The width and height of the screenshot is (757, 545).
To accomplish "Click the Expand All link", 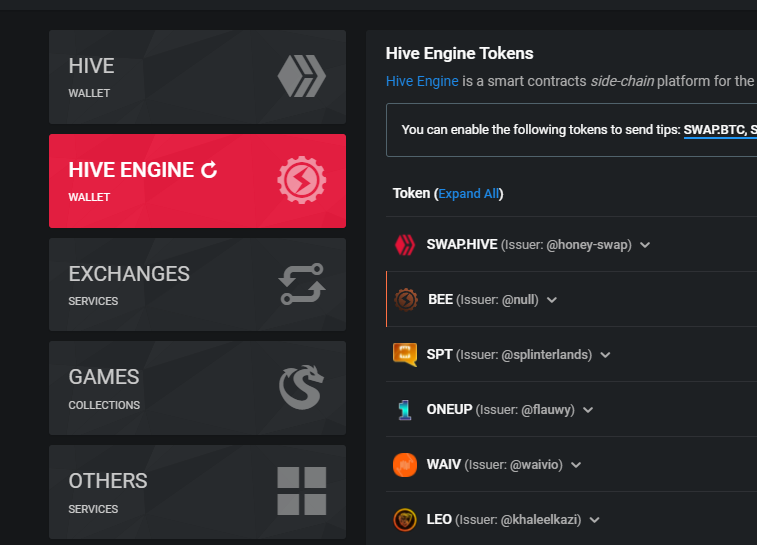I will tap(468, 194).
